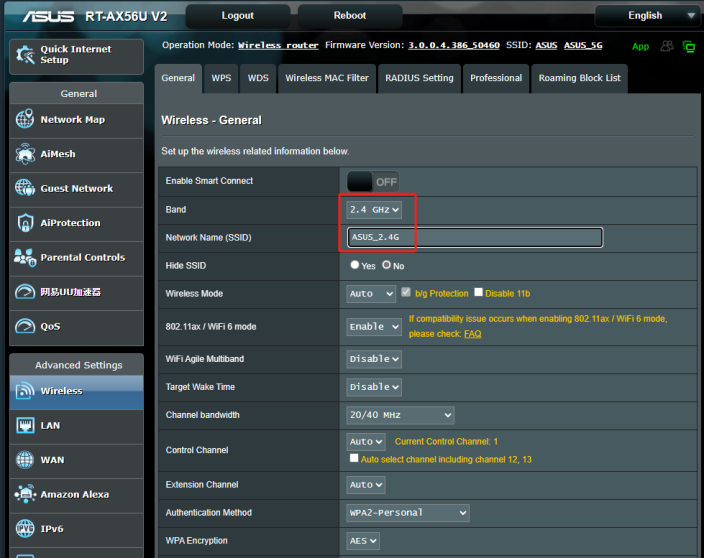This screenshot has height=558, width=704.
Task: Click the ASUS SSID link
Action: (546, 45)
